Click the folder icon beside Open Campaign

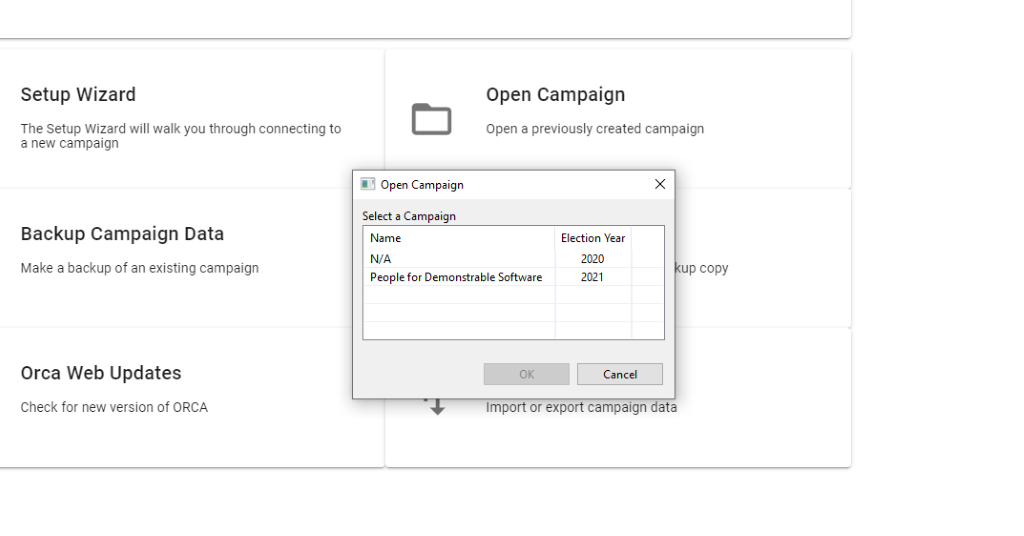coord(431,119)
